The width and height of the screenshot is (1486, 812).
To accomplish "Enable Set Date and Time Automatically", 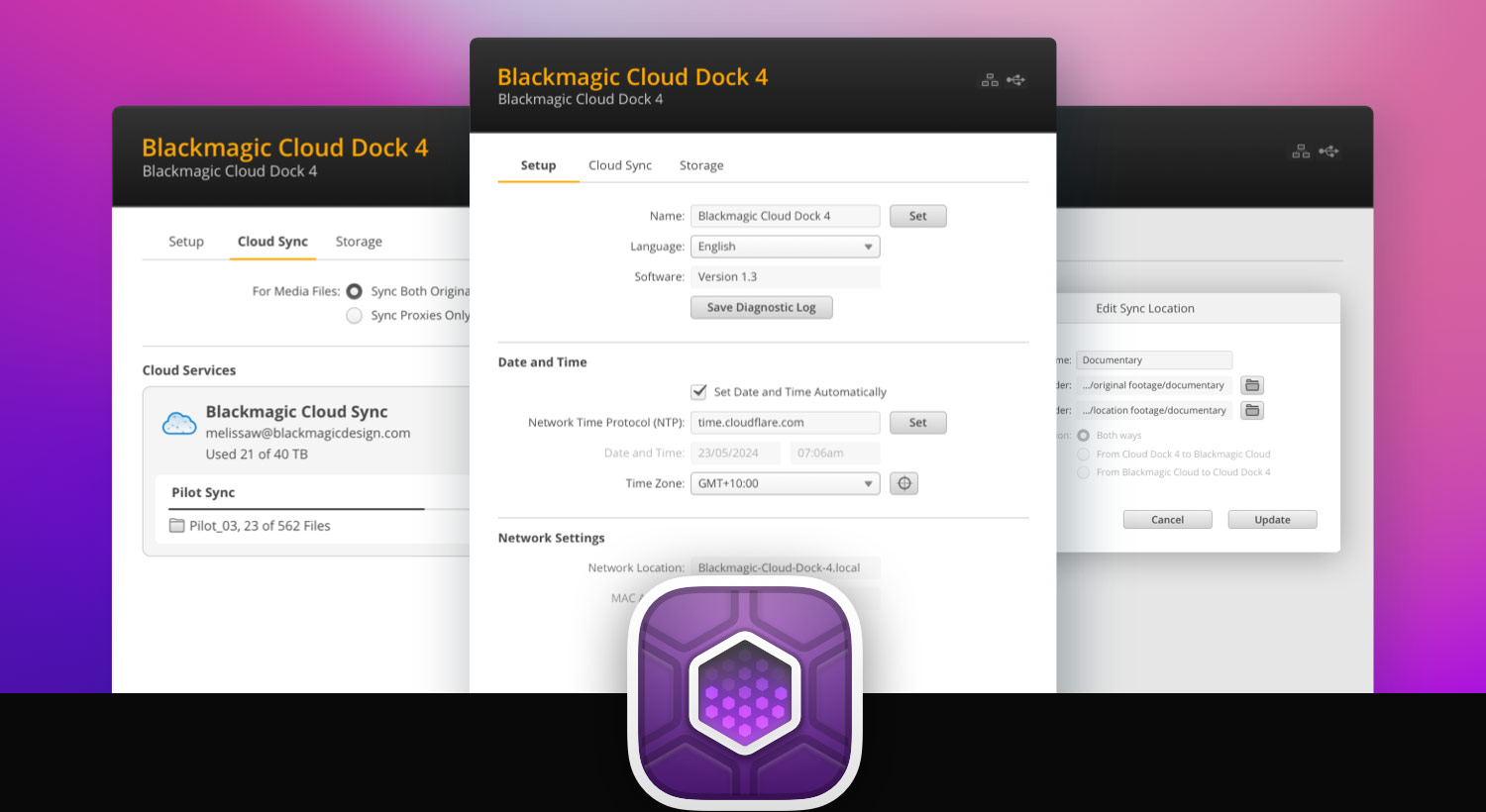I will click(699, 390).
